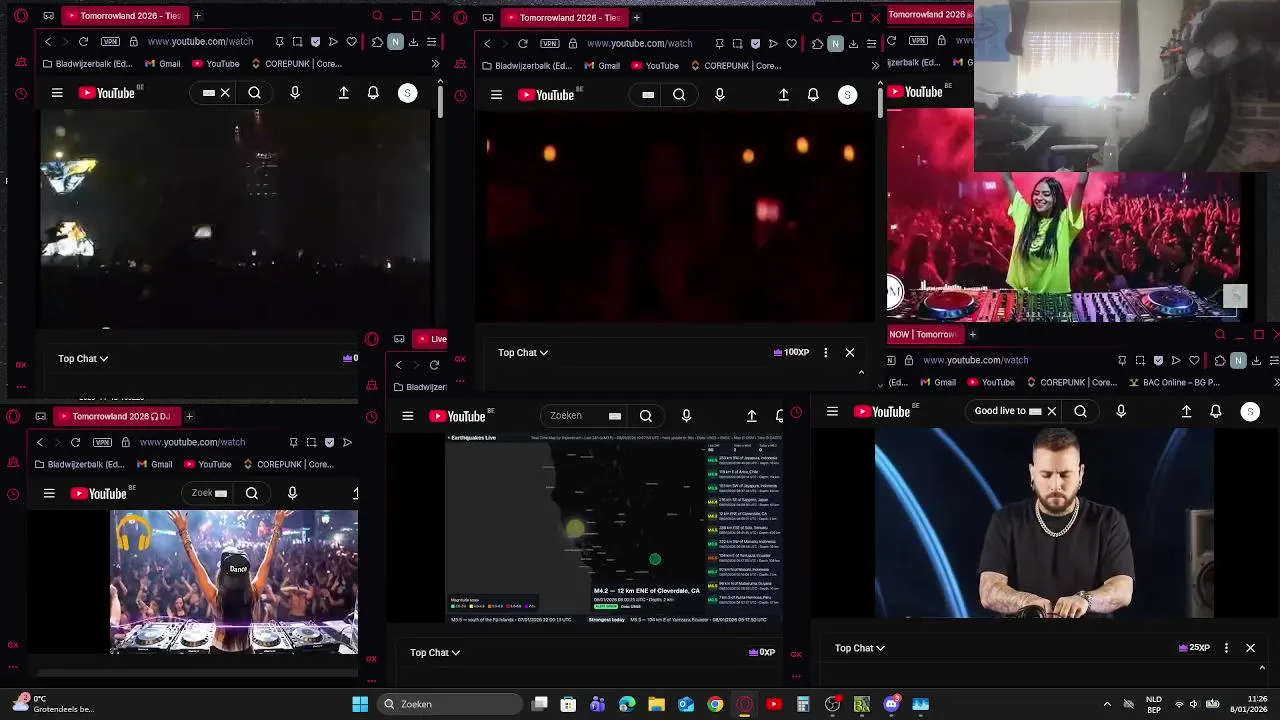Open Bladwijzerbalk bookmarks folder in dark-stage window
1280x720 pixels.
pos(89,64)
